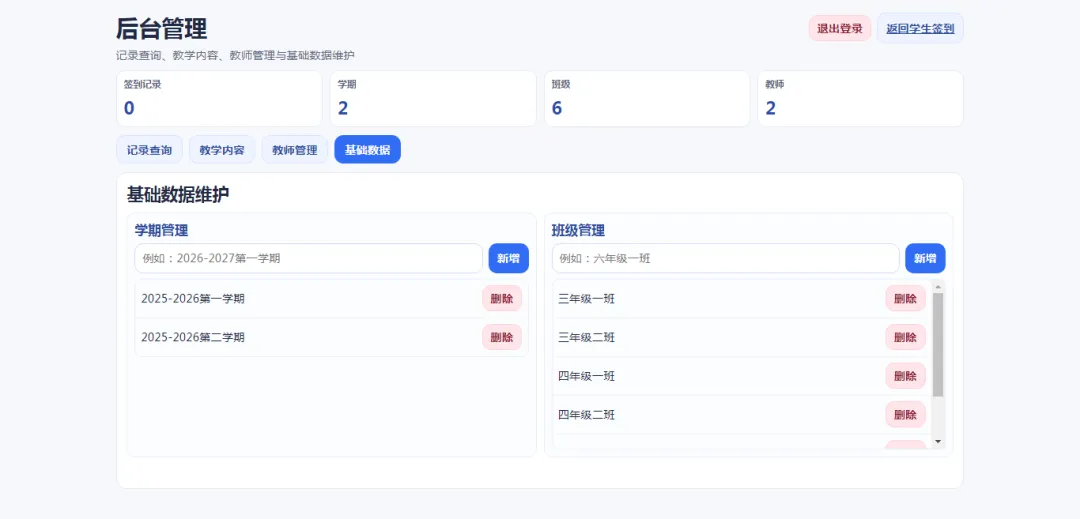Delete the 2025-2026第一学期 entry
The image size is (1080, 519).
(501, 299)
